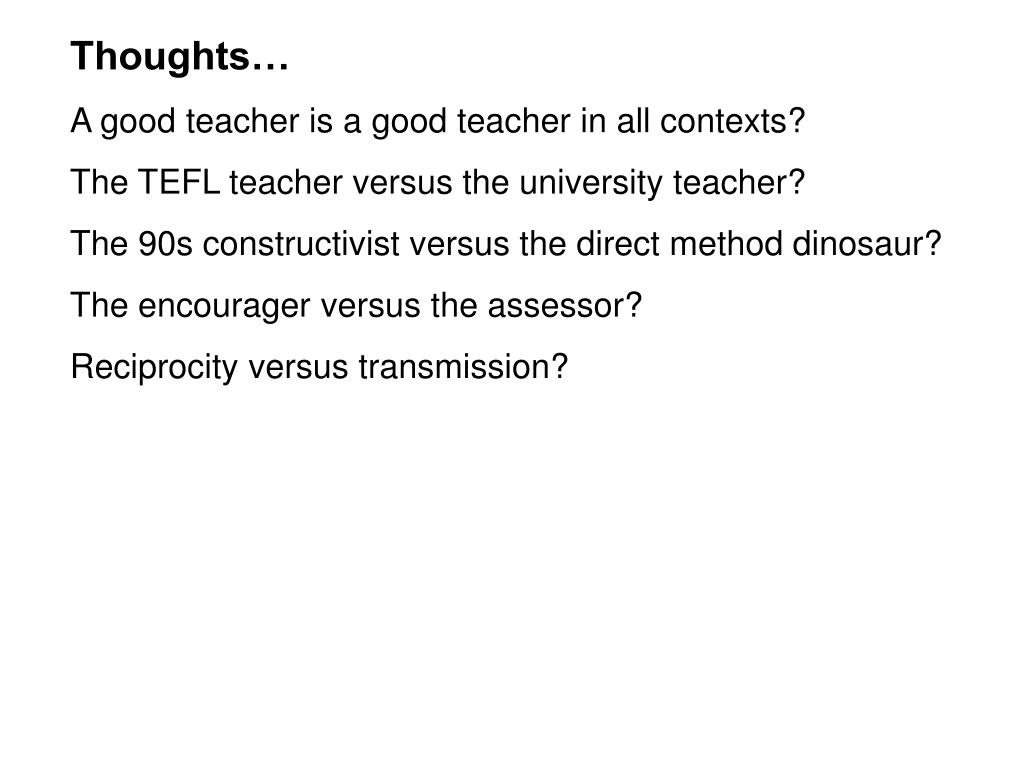Select the 90s constructivist versus dinosaur line
This screenshot has height=768, width=1024.
506,244
